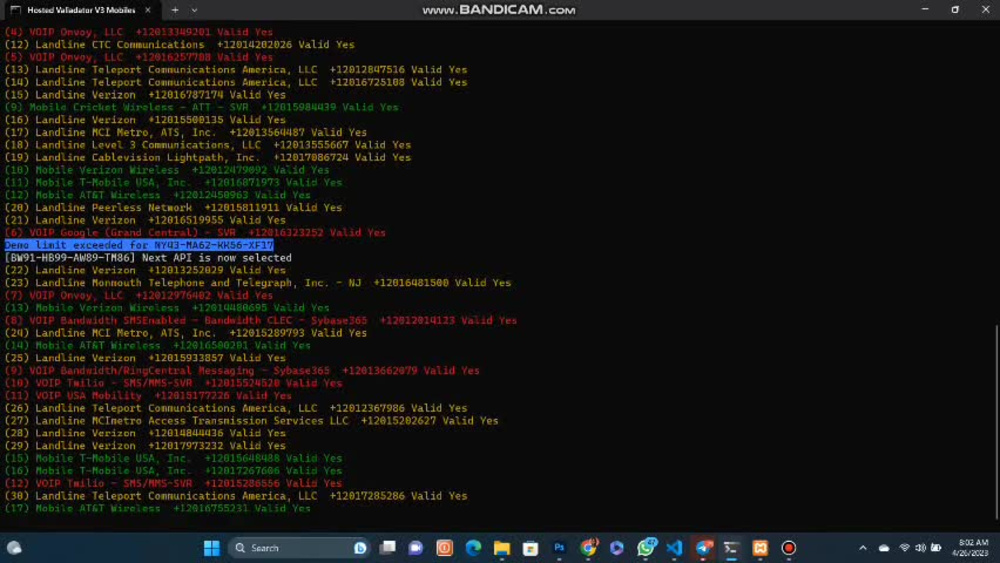Click "(9) VOIP Bandwidth/RingCentral Messaging" row
1000x563 pixels.
coord(242,370)
